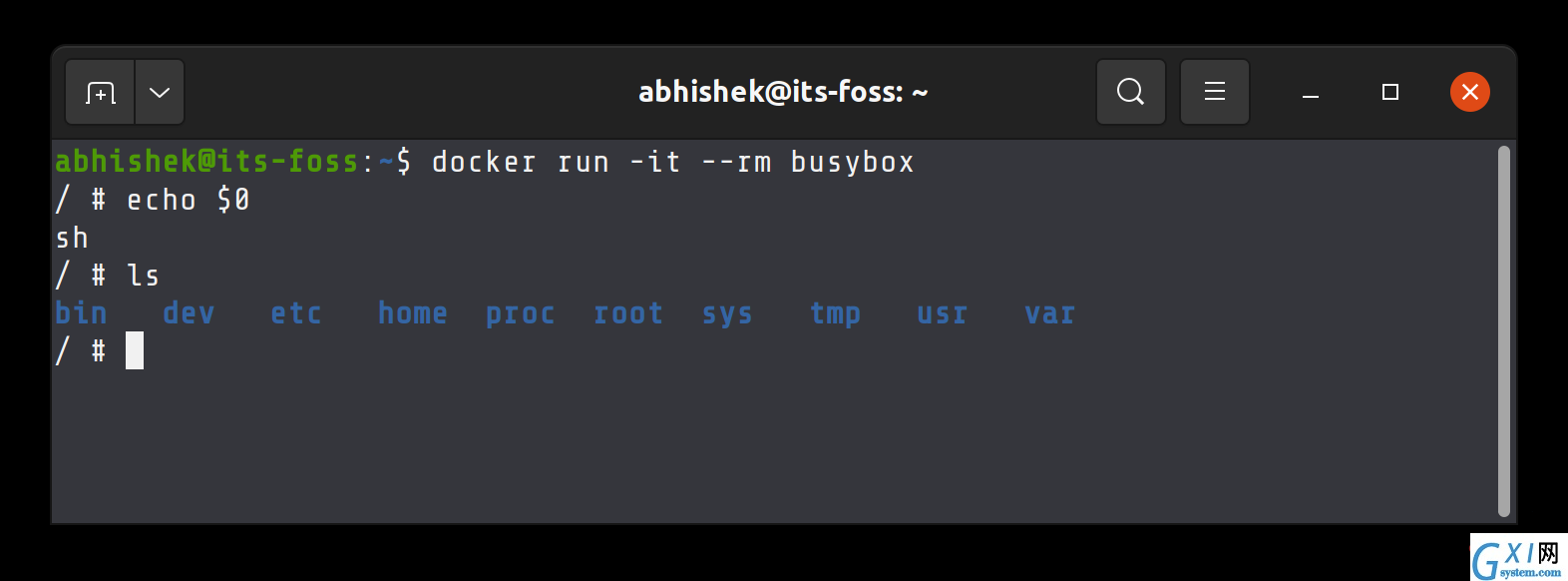Click the window title abhishek@its-foss
The height and width of the screenshot is (581, 1568).
point(783,92)
